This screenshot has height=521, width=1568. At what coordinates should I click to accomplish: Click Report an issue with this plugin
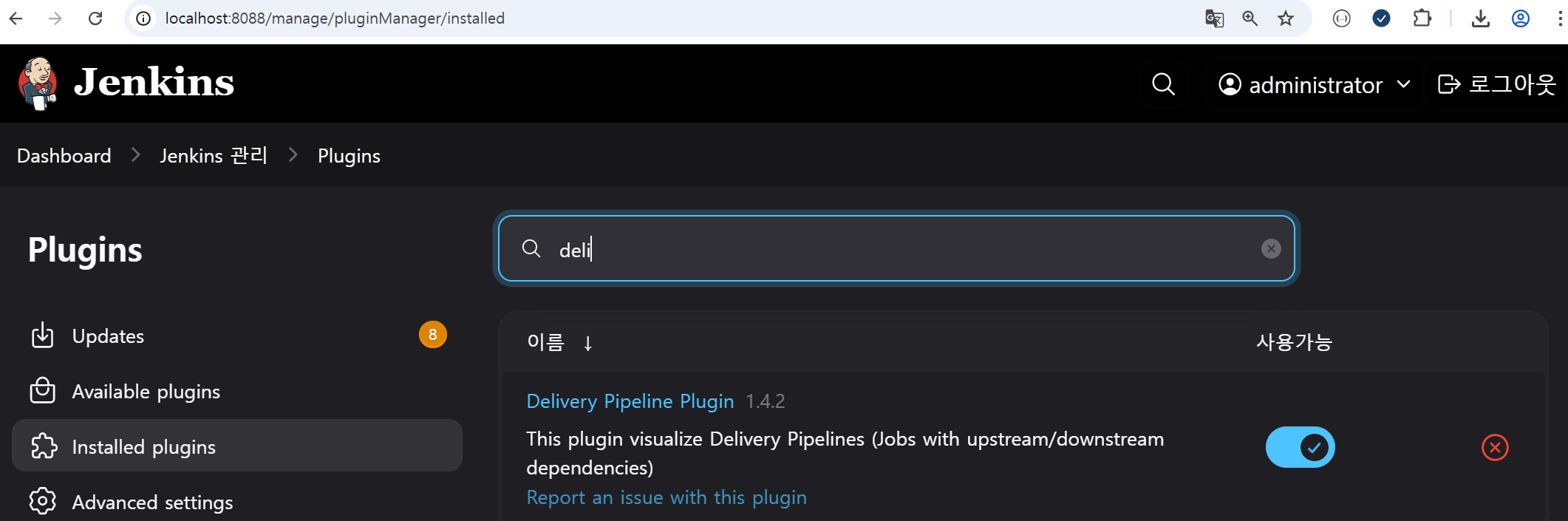[x=666, y=497]
